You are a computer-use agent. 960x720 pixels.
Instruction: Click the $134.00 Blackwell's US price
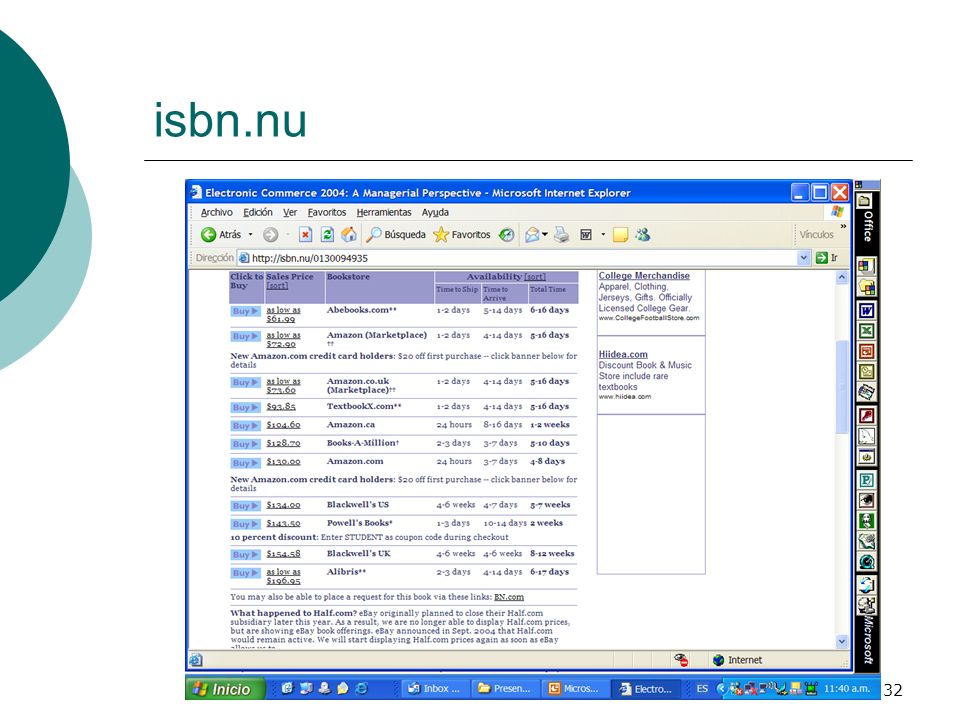(283, 505)
